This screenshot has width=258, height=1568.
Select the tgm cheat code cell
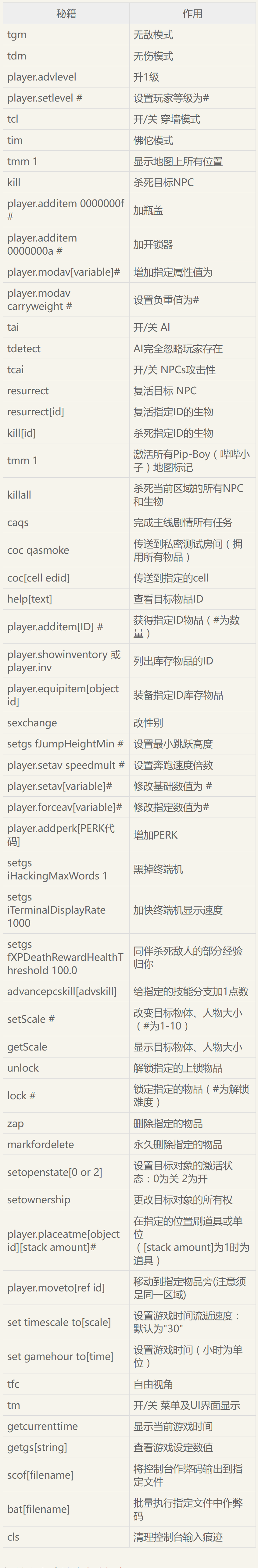(66, 35)
